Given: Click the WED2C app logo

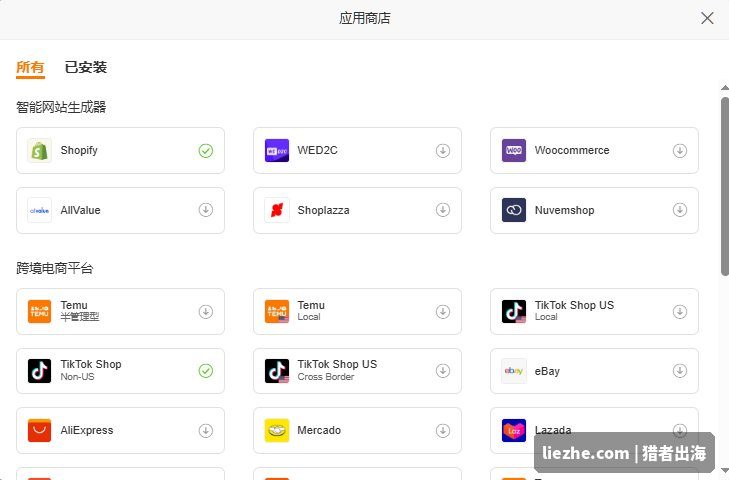Looking at the screenshot, I should [277, 151].
